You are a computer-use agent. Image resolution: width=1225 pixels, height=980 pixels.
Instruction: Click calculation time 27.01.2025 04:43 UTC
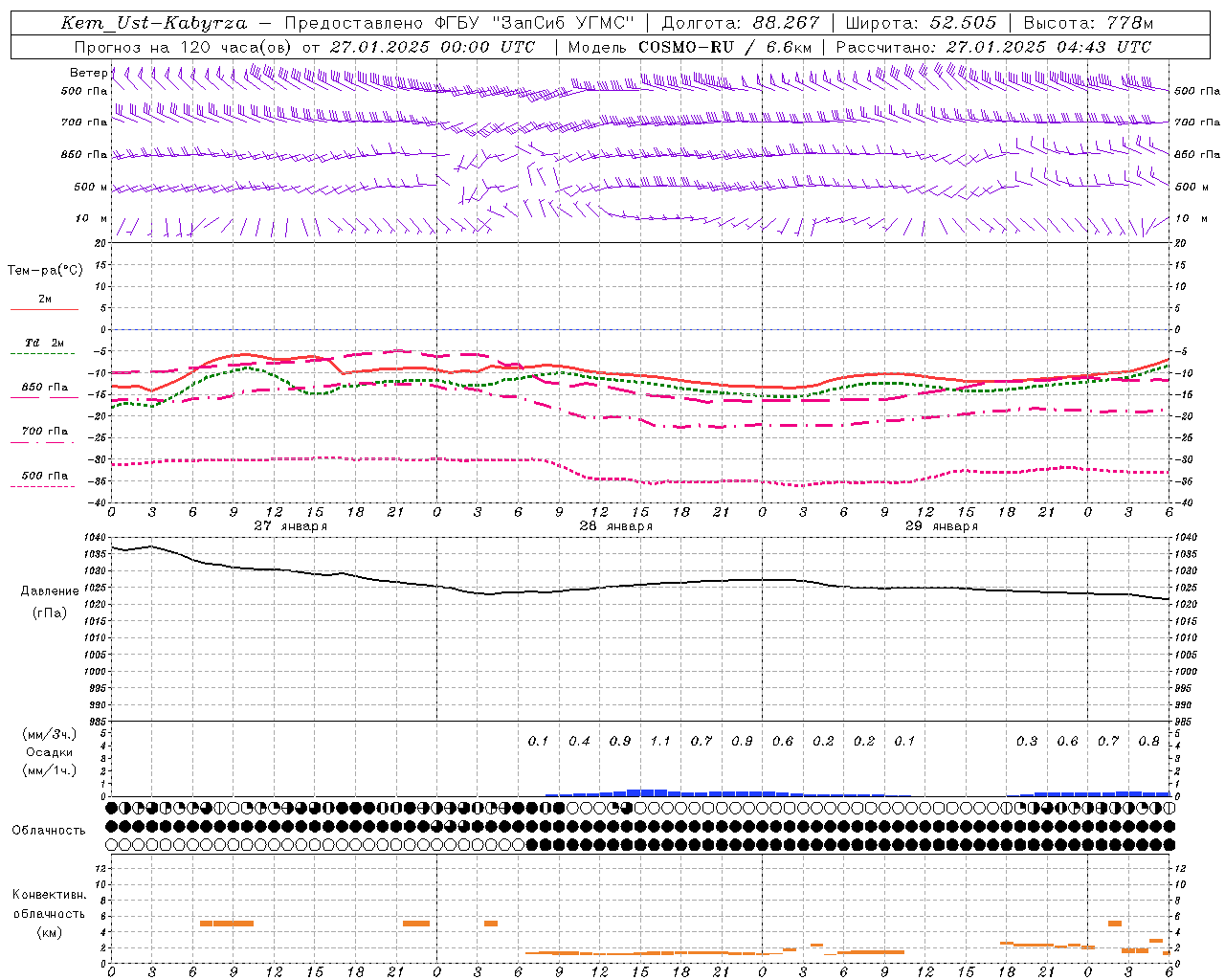click(x=1048, y=47)
